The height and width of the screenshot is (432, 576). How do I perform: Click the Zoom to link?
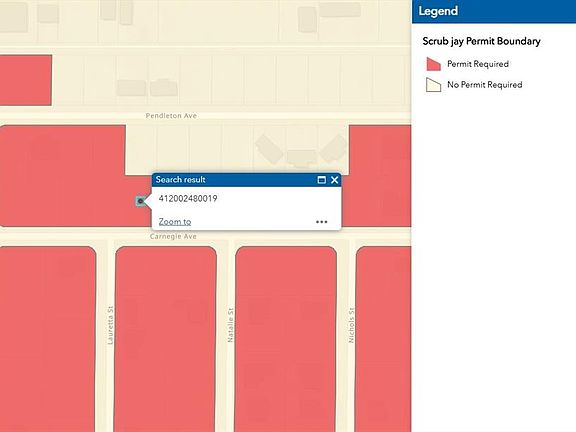(175, 222)
